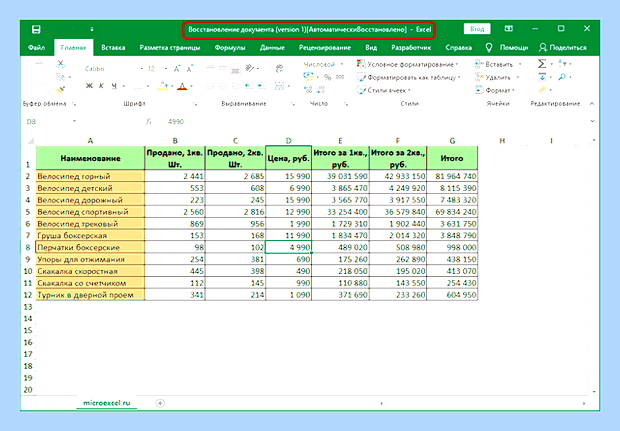Toggle bold (Ж) formatting
620x431 pixels.
89,86
